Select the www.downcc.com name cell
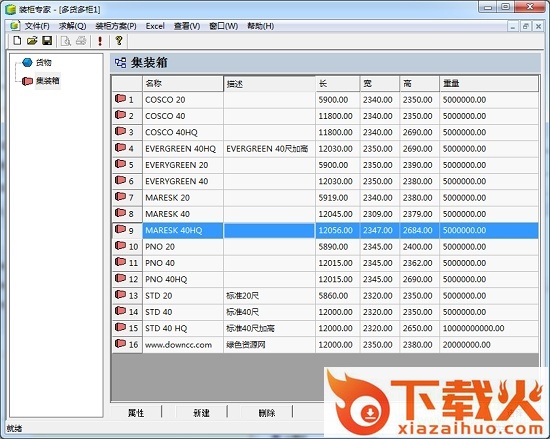The width and height of the screenshot is (550, 439). pyautogui.click(x=183, y=345)
